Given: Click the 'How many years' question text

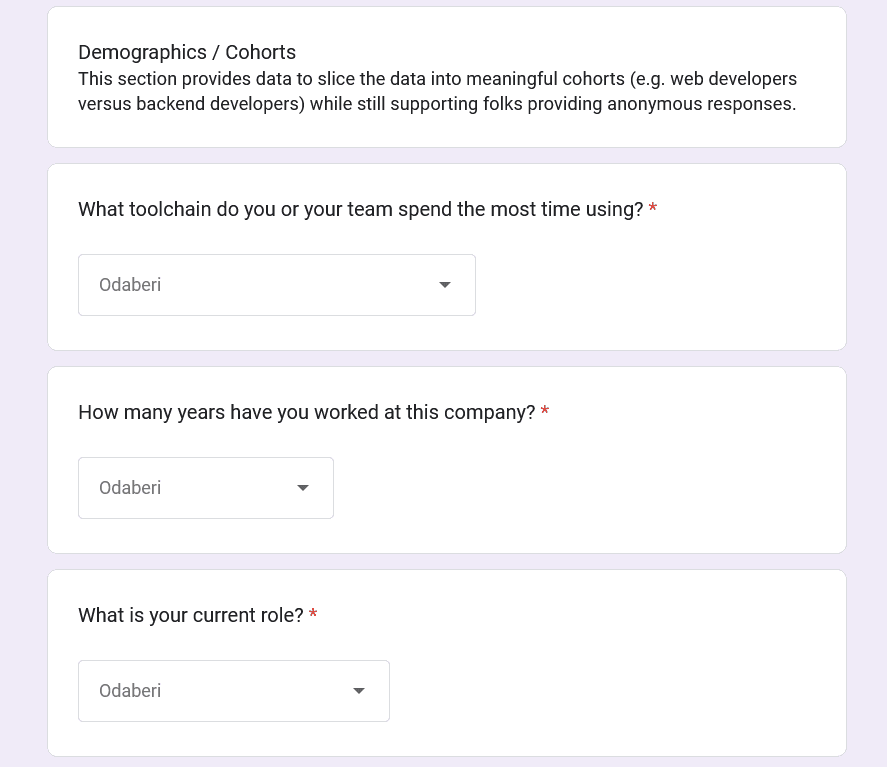Looking at the screenshot, I should pos(305,412).
